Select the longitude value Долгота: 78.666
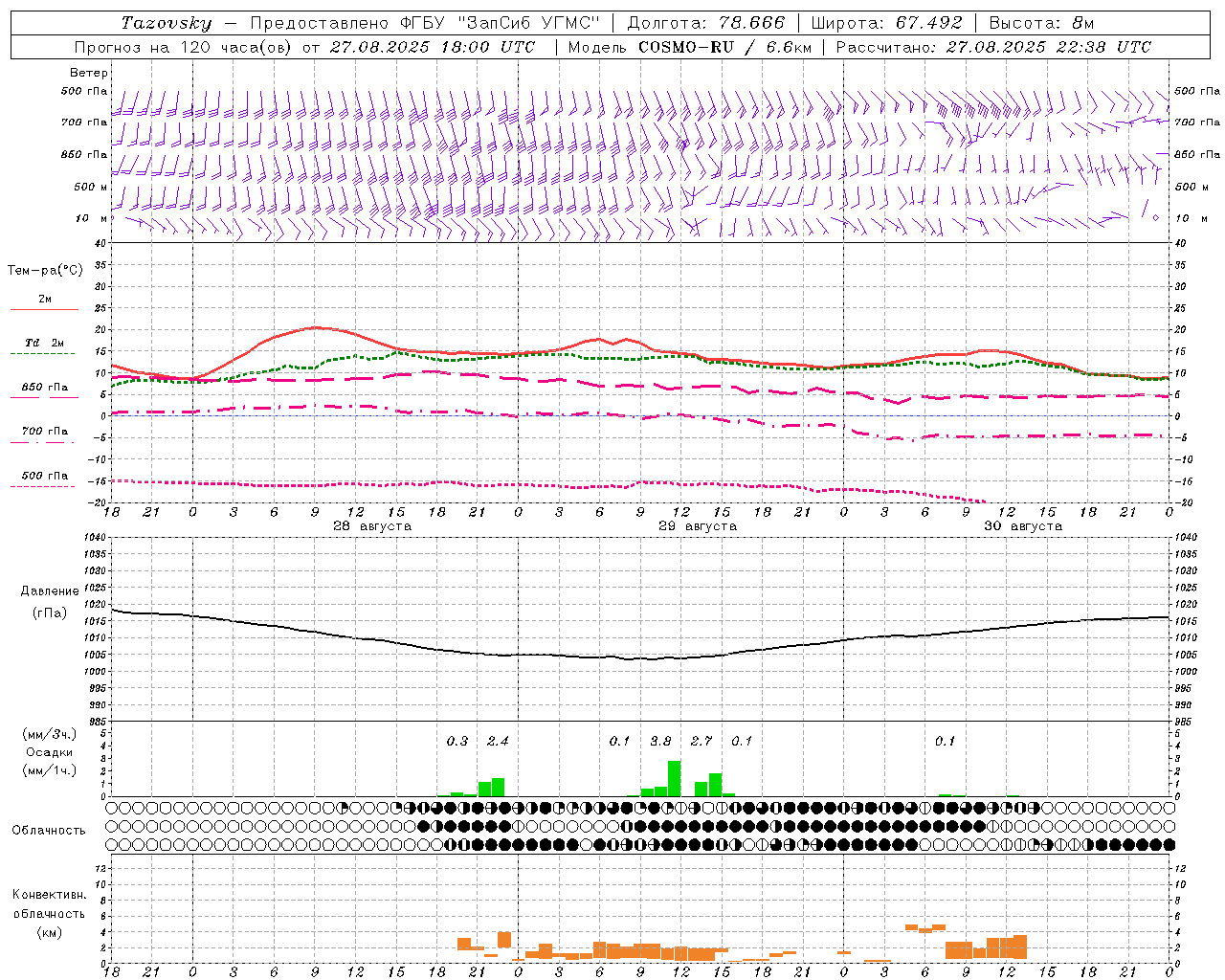Screen dimensions: 1225x980 point(706,23)
